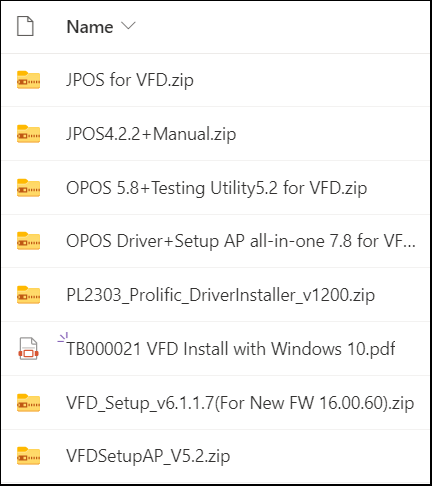Click the file type column header icon
Screen dimensions: 432x486
[25, 26]
